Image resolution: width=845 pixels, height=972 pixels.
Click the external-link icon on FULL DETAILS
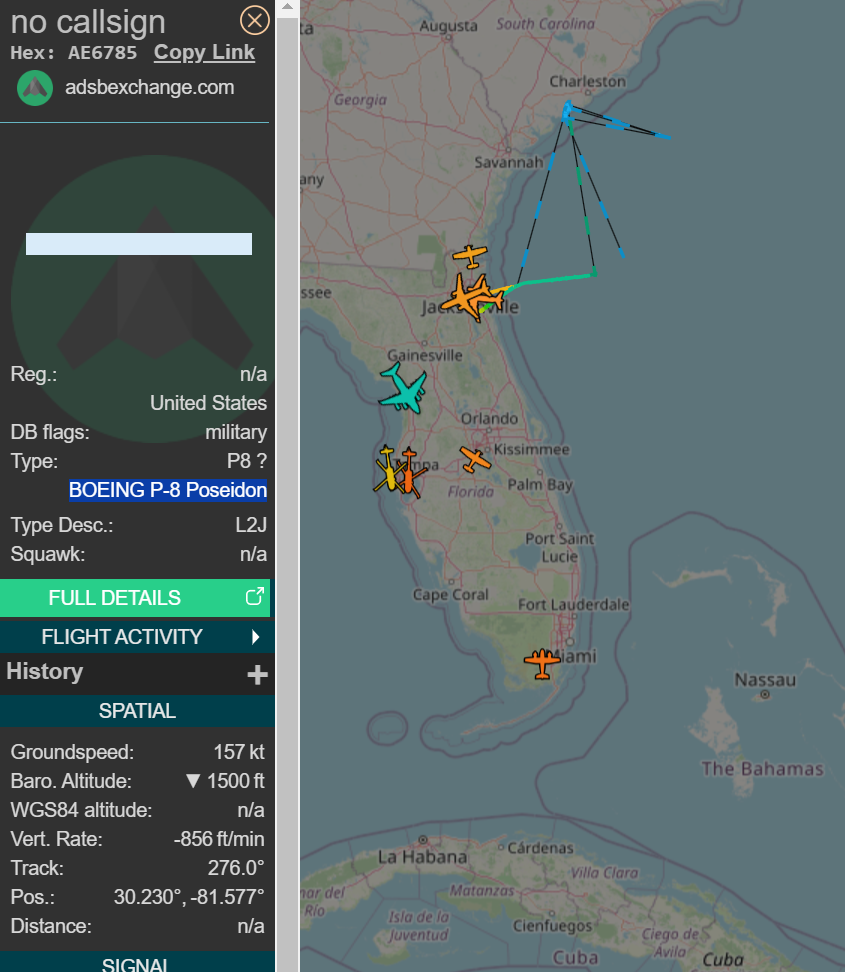[255, 596]
